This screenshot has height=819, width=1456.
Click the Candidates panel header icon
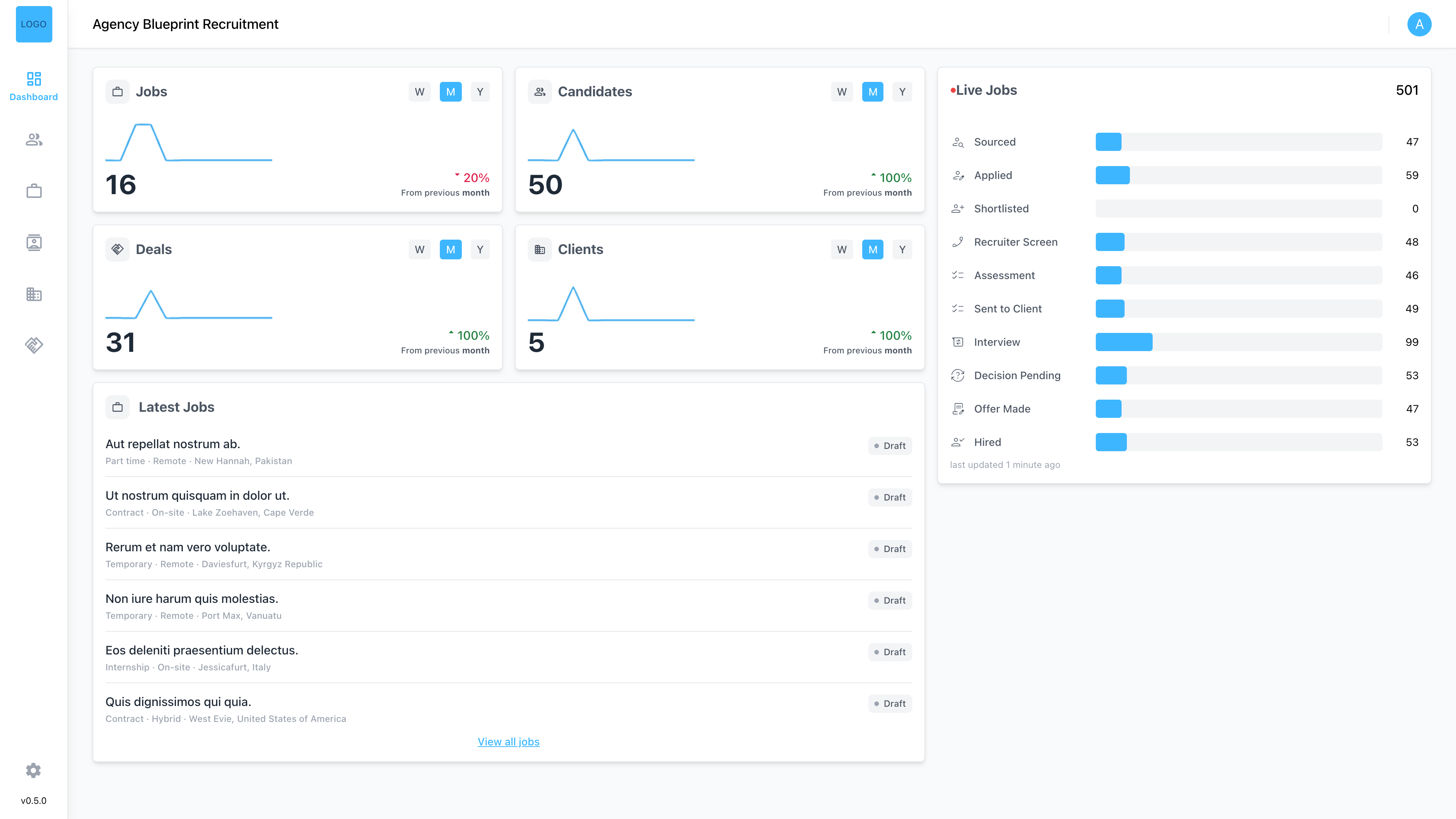click(x=540, y=91)
